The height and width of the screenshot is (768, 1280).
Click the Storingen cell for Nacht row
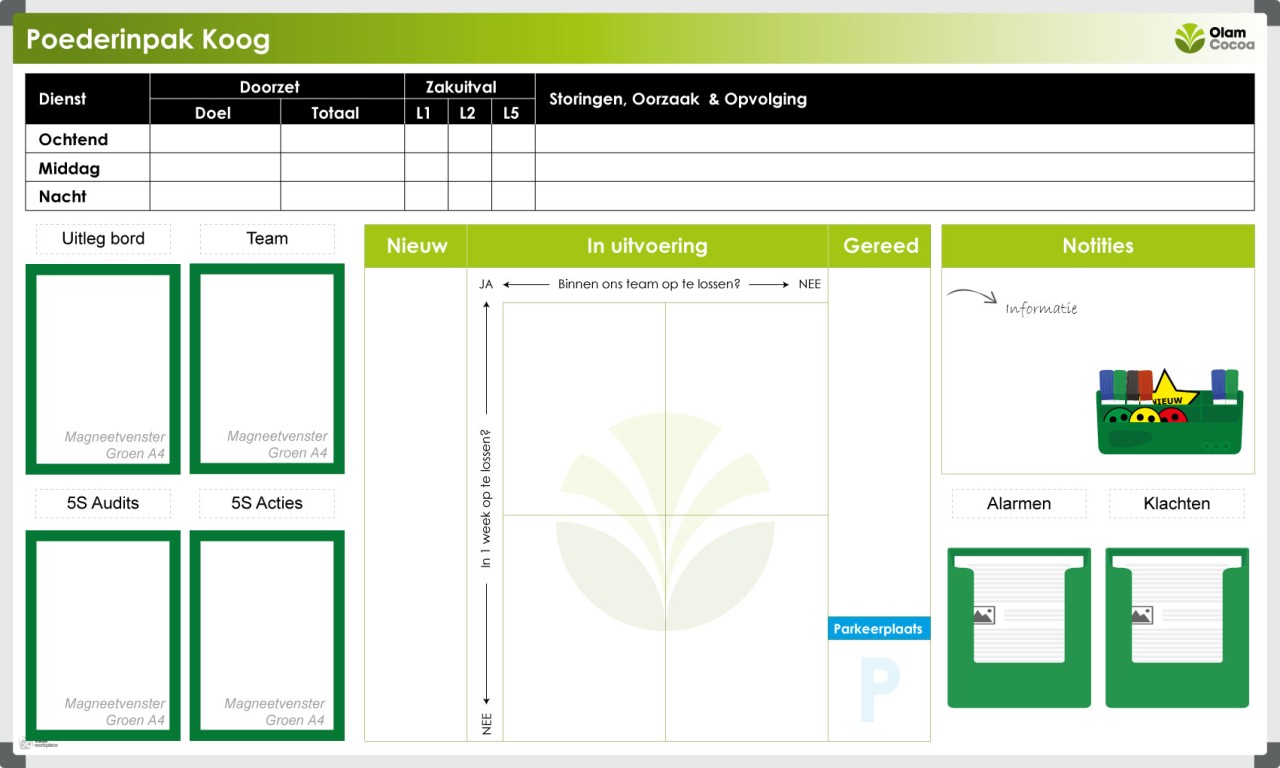[x=894, y=196]
